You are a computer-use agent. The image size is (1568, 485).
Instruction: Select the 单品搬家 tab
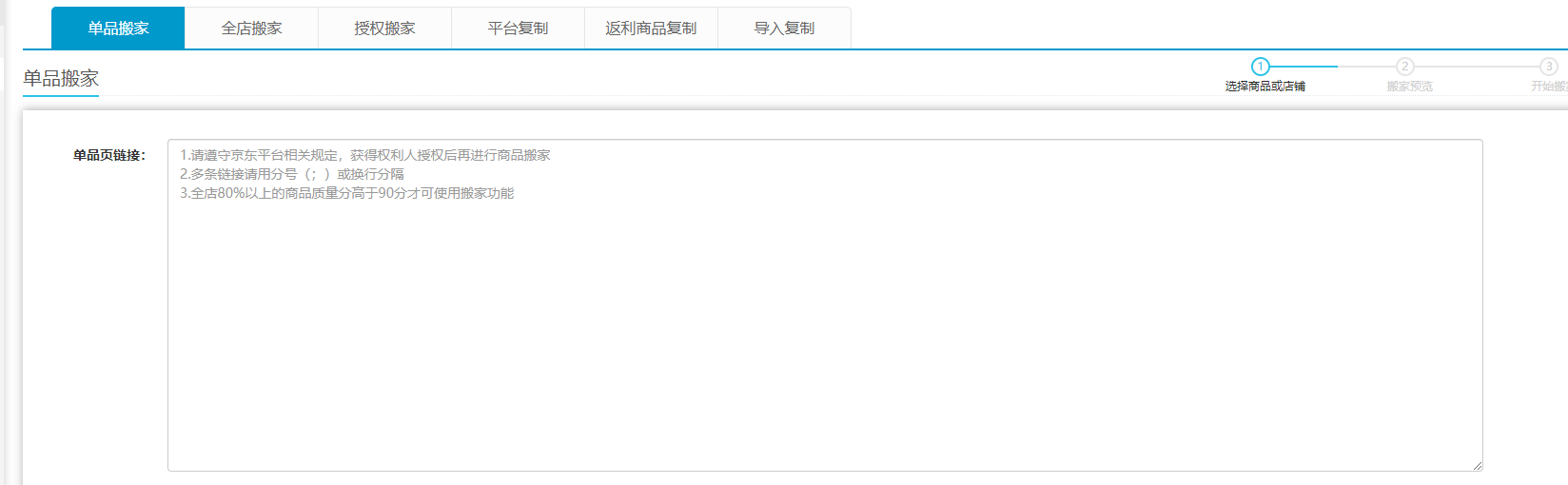[118, 29]
